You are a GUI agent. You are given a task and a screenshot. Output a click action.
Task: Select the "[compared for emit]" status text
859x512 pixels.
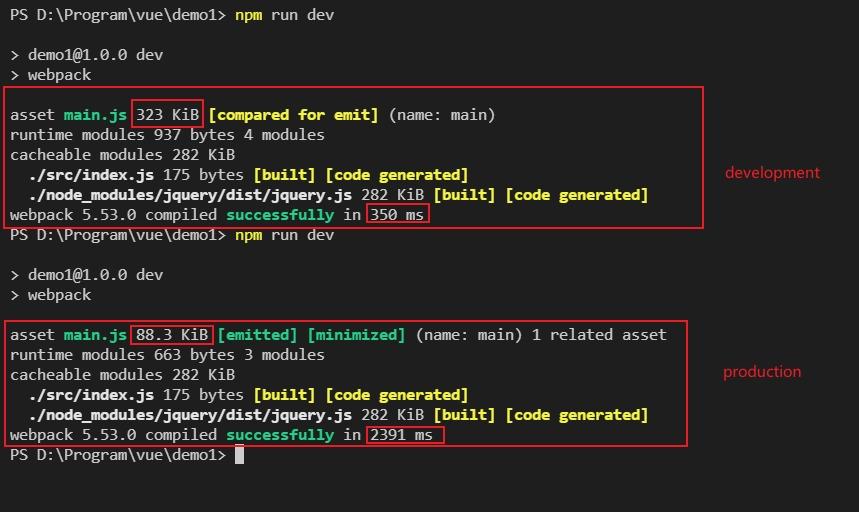tap(294, 114)
